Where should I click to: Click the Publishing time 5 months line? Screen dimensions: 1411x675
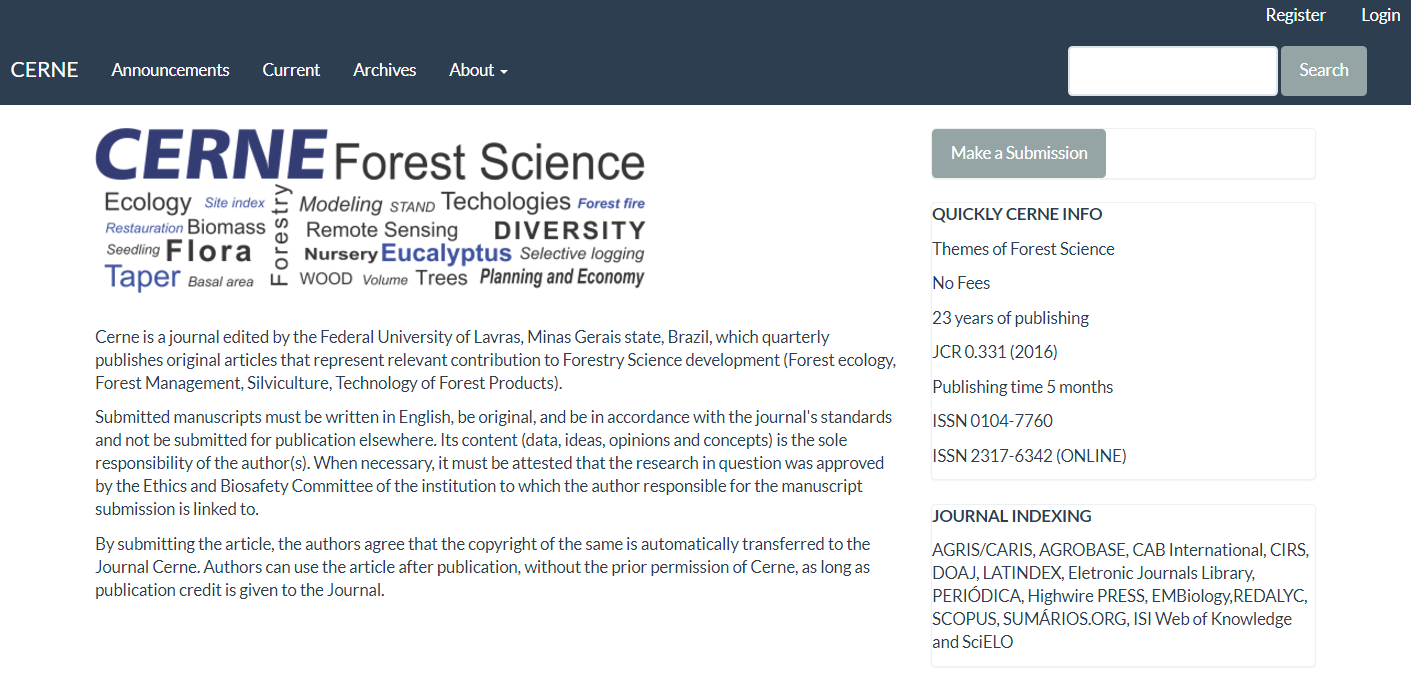point(1022,387)
